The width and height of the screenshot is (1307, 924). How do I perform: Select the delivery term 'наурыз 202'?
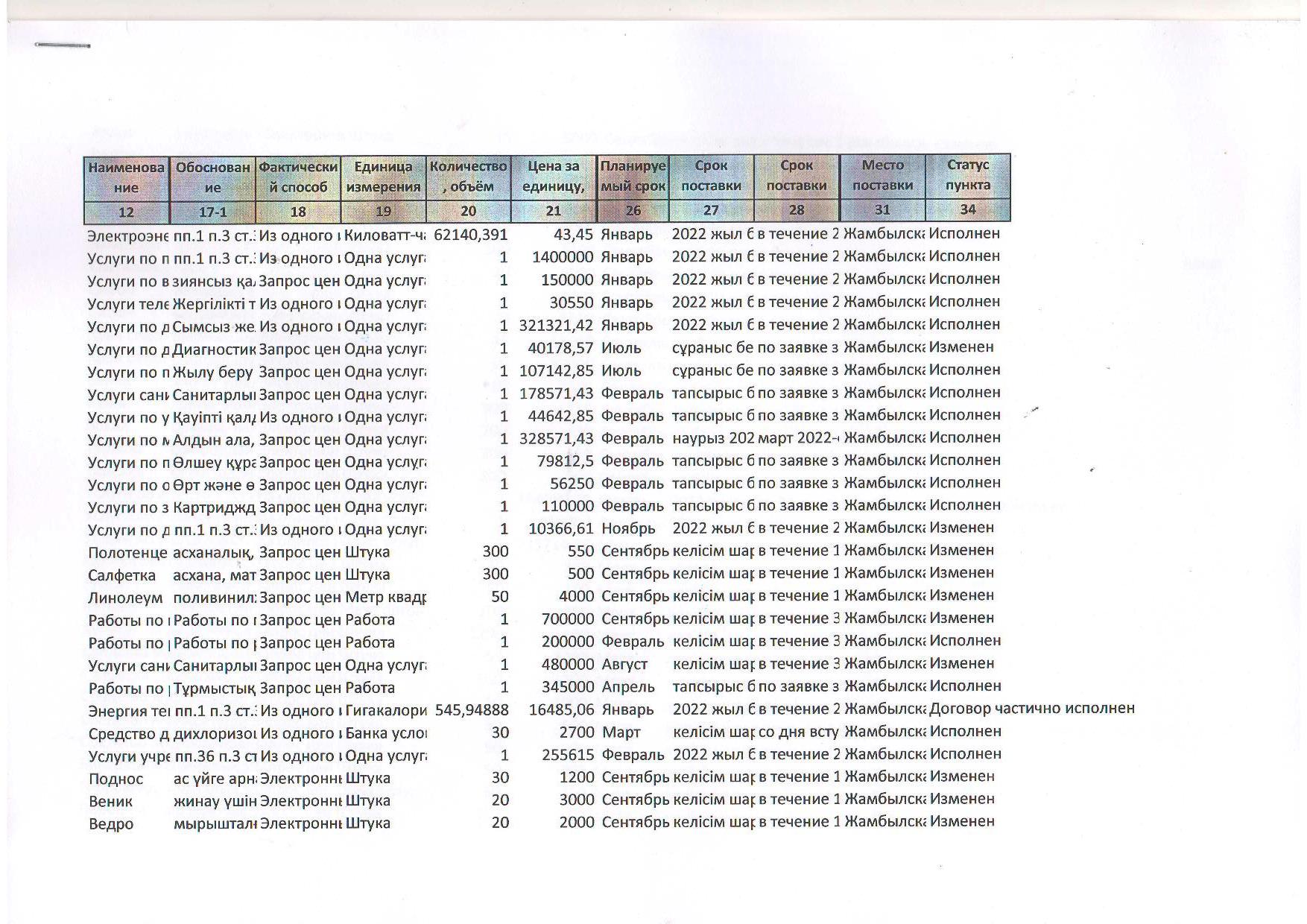pyautogui.click(x=713, y=438)
